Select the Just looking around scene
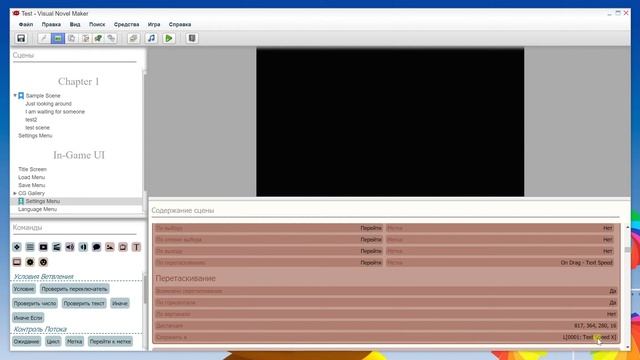This screenshot has height=360, width=640. pyautogui.click(x=49, y=104)
